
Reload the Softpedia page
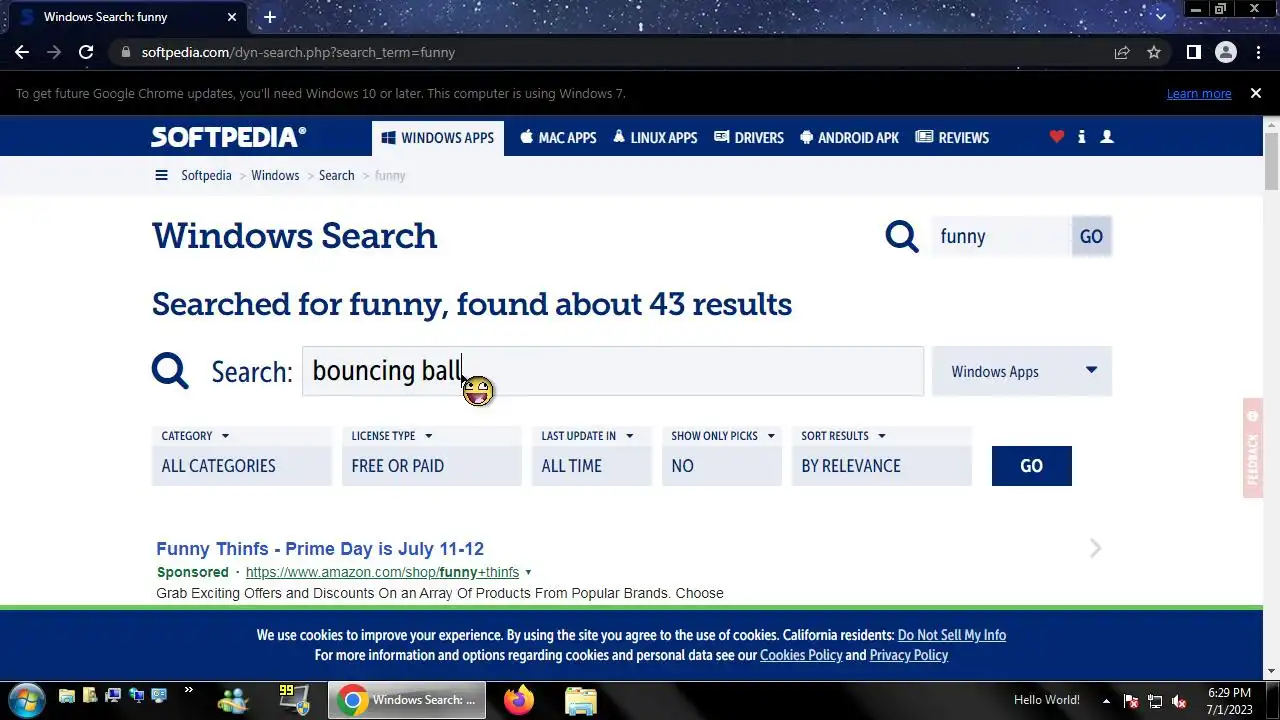[x=86, y=52]
